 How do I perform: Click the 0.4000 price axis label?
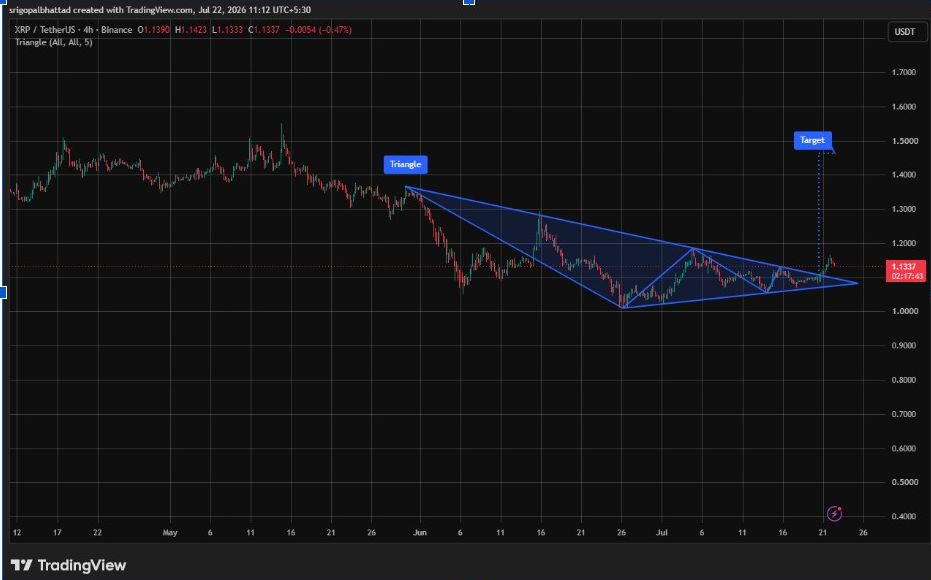904,516
